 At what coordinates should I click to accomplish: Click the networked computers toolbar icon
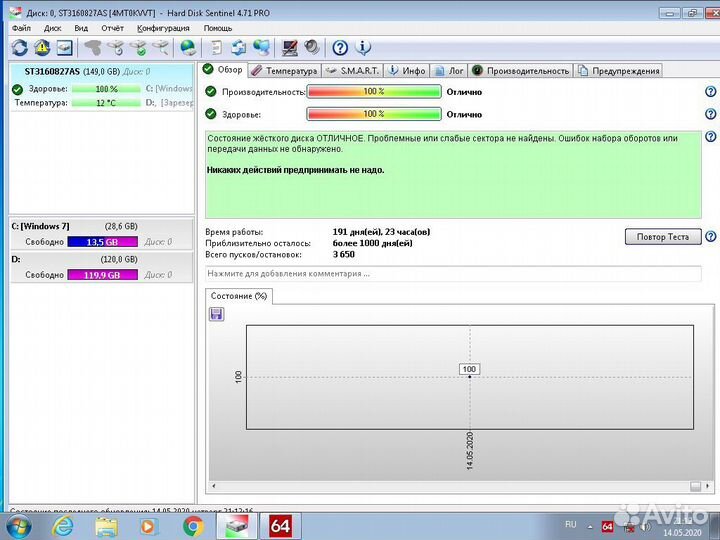pos(262,47)
